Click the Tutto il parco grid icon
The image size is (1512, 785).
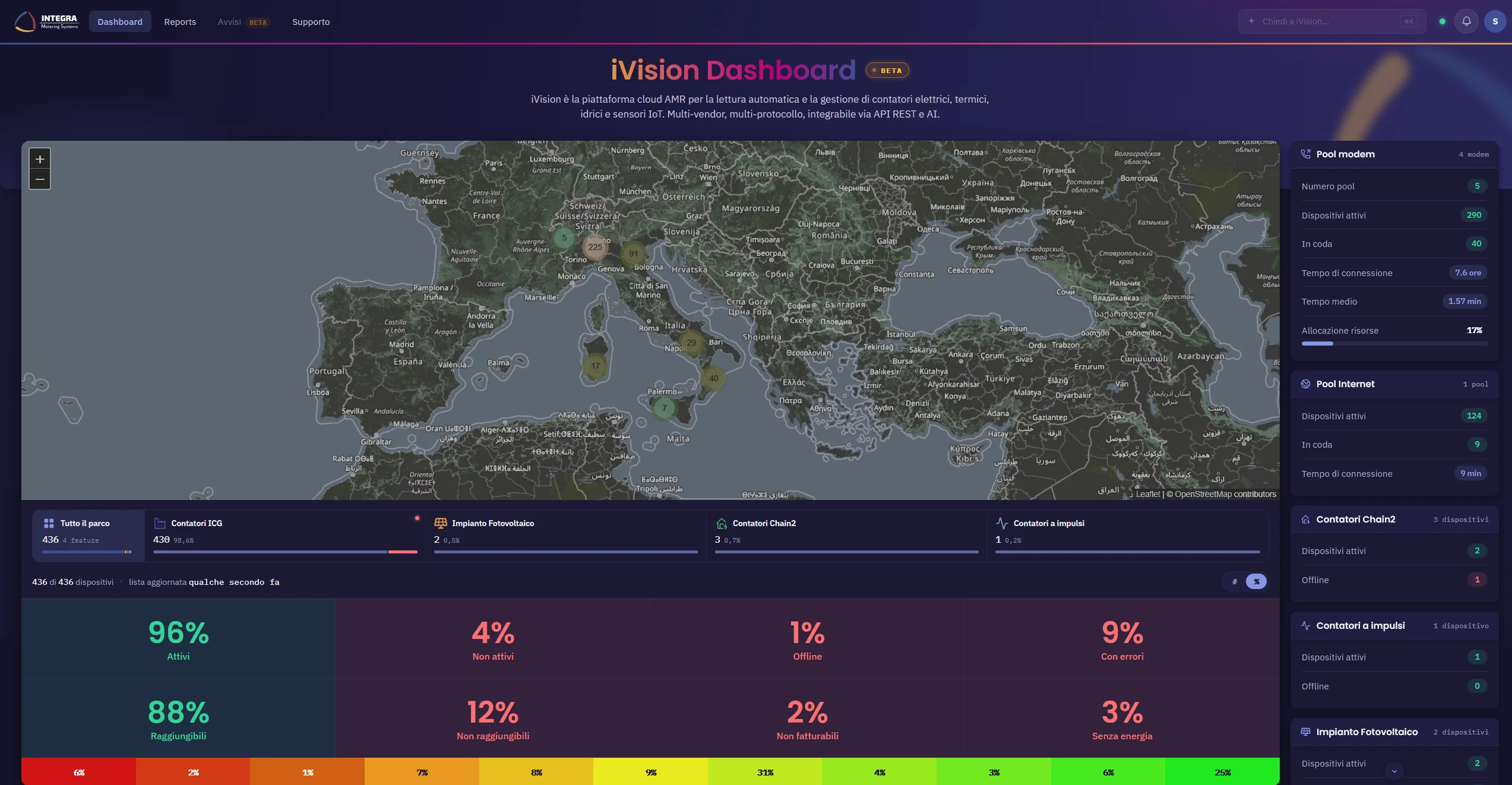(x=49, y=523)
